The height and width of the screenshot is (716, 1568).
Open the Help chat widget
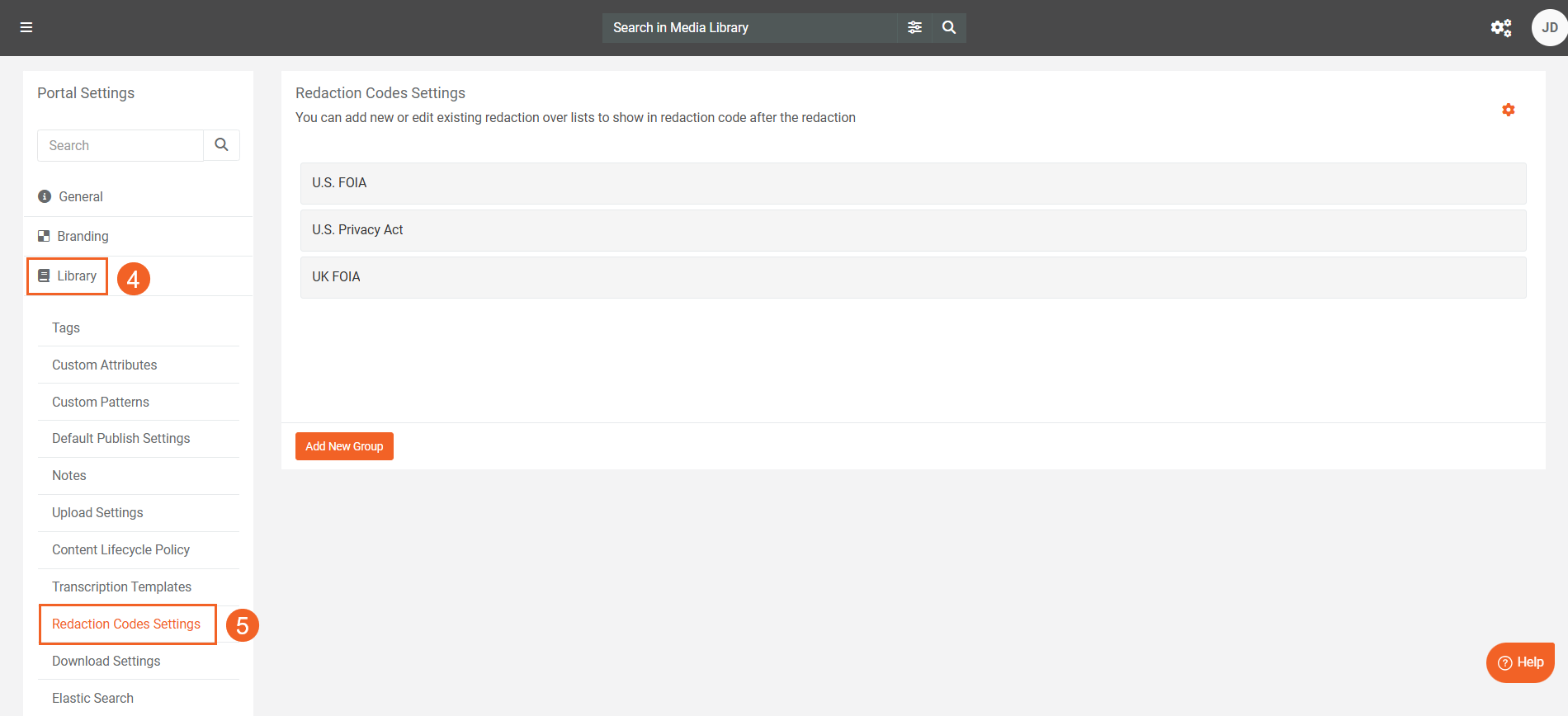pyautogui.click(x=1520, y=662)
